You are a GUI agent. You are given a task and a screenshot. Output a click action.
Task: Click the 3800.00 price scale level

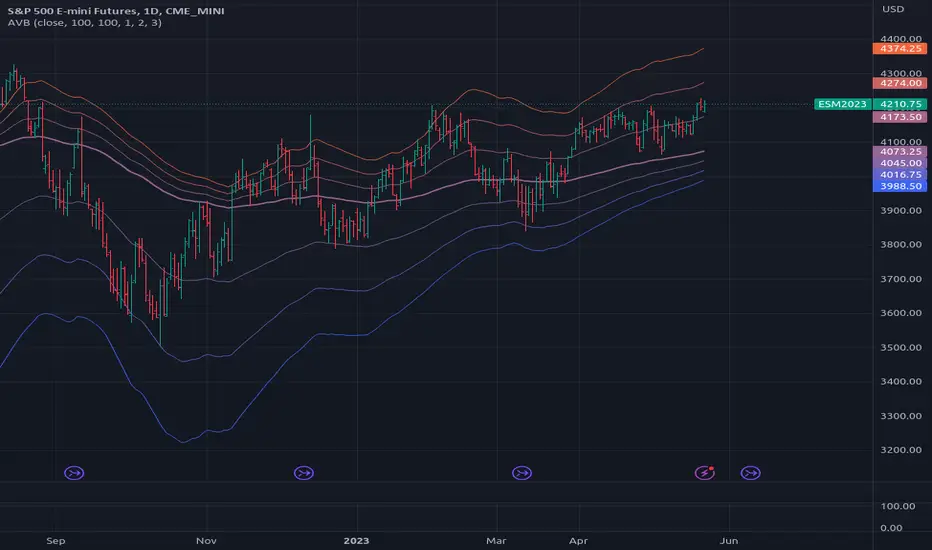coord(900,244)
